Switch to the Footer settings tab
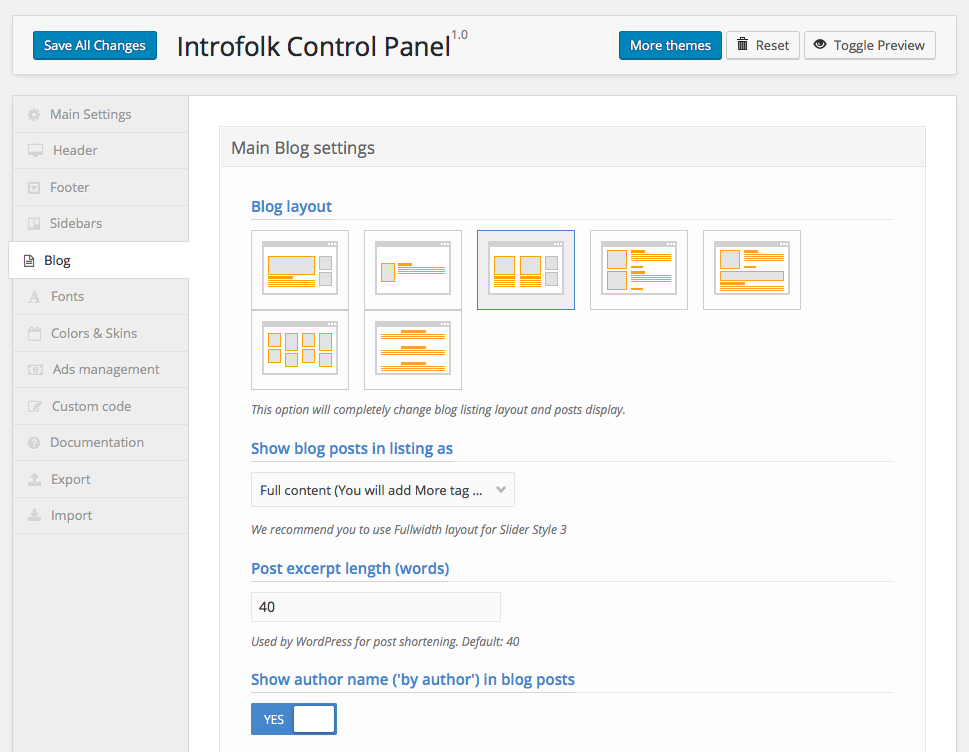The image size is (969, 752). pos(69,187)
